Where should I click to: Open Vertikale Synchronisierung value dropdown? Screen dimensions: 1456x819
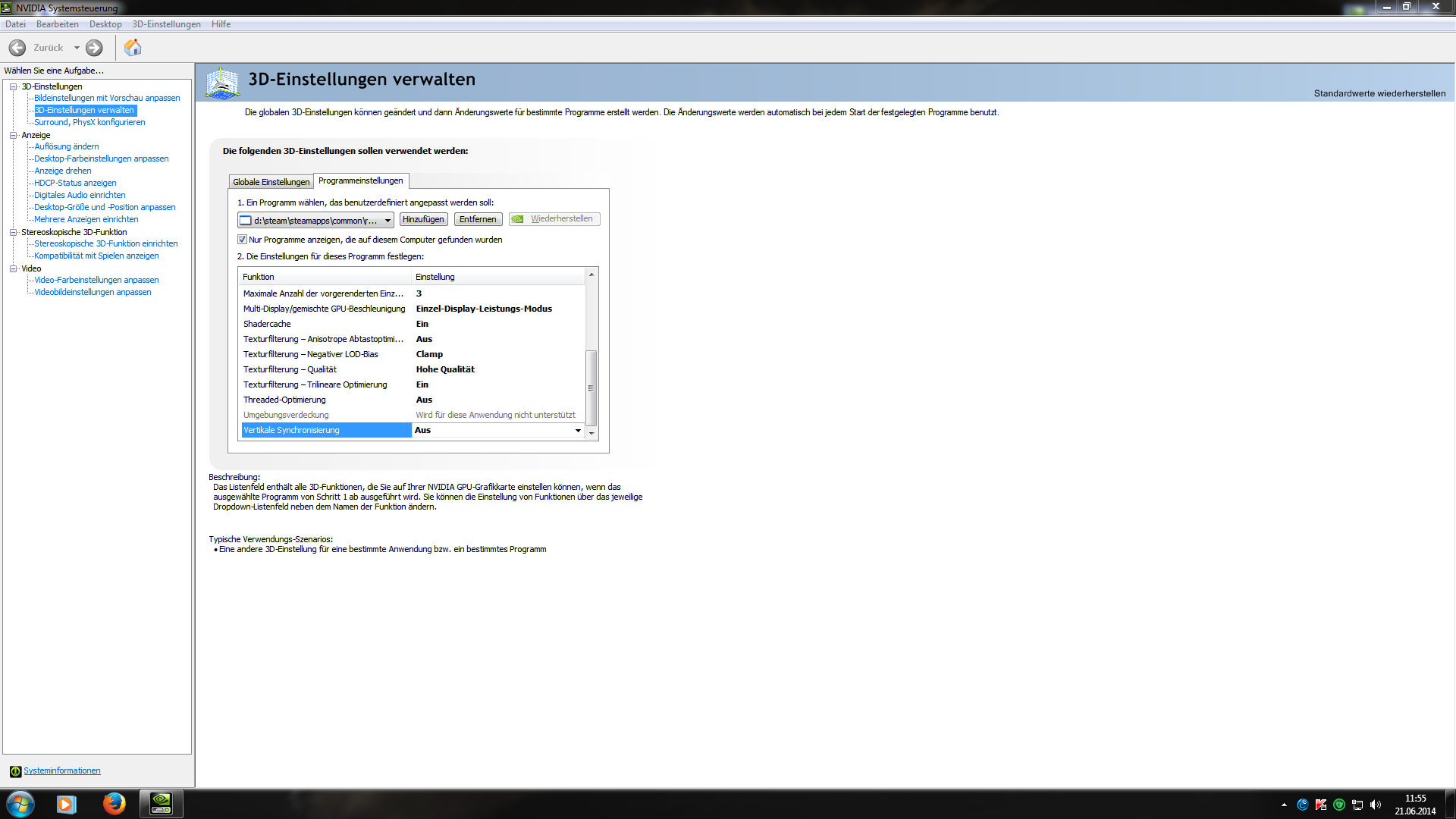pos(578,431)
